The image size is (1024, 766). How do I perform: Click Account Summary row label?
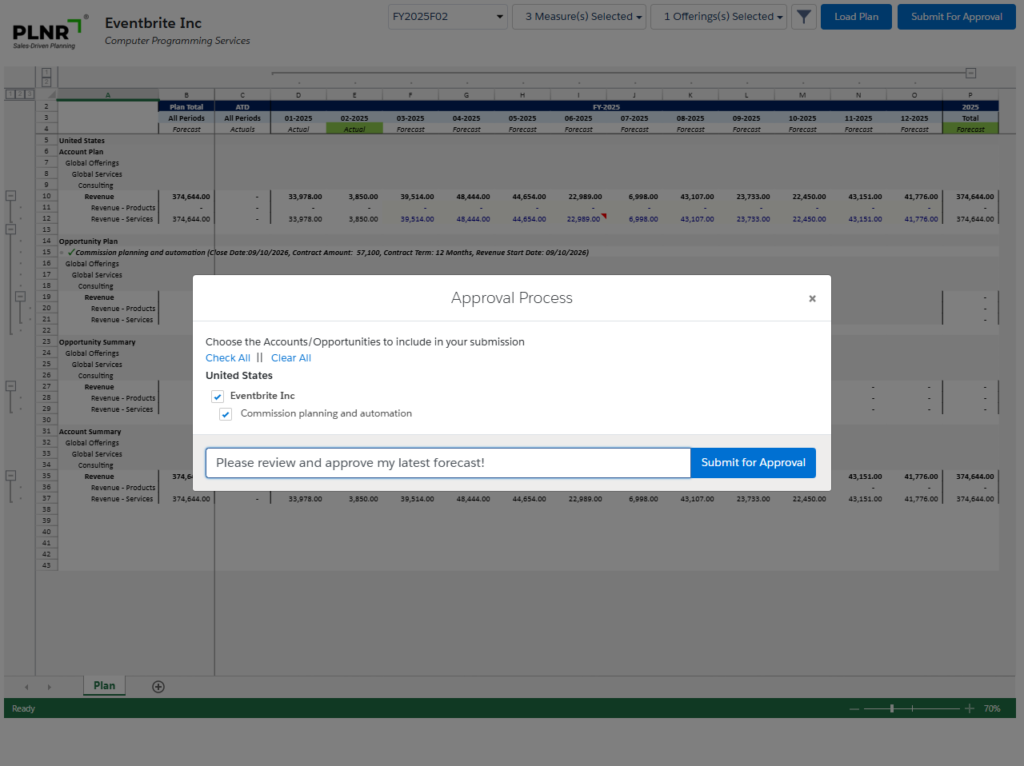pos(90,432)
